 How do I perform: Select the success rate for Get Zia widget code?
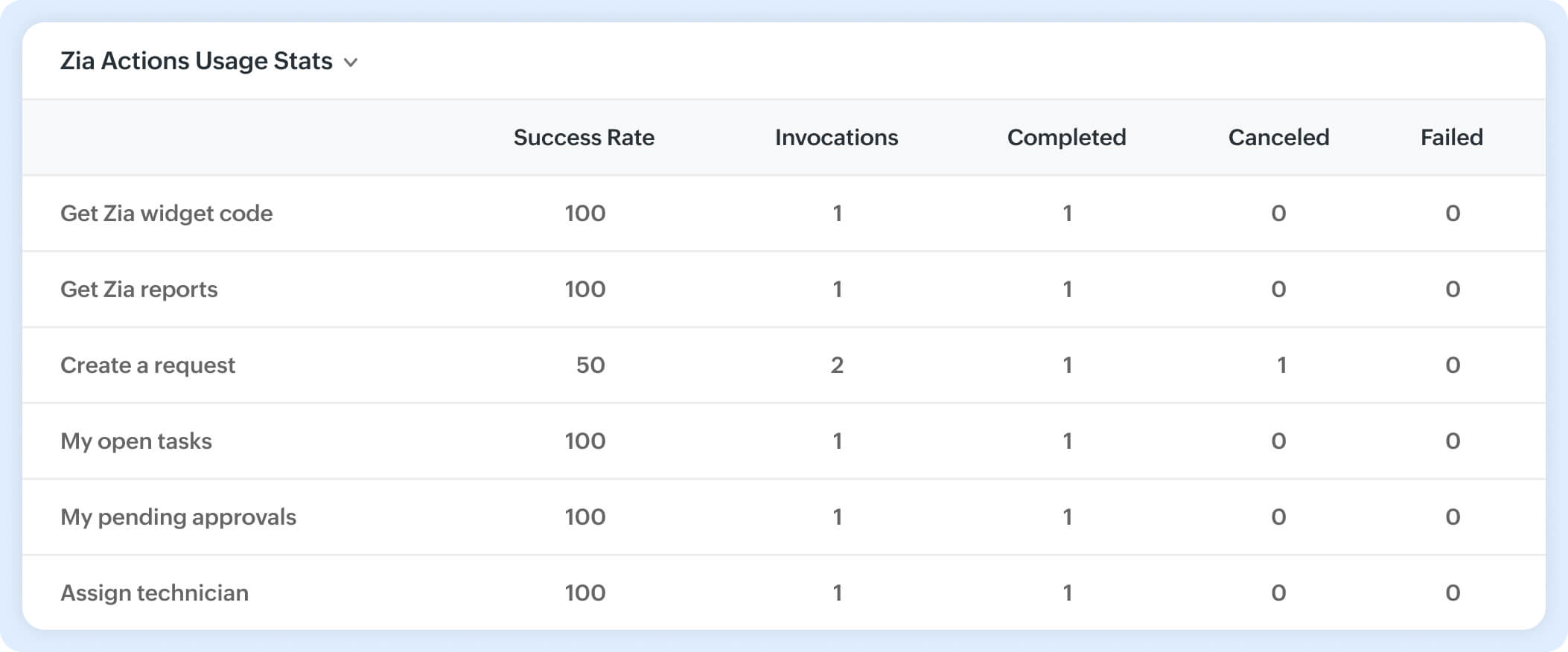[585, 214]
